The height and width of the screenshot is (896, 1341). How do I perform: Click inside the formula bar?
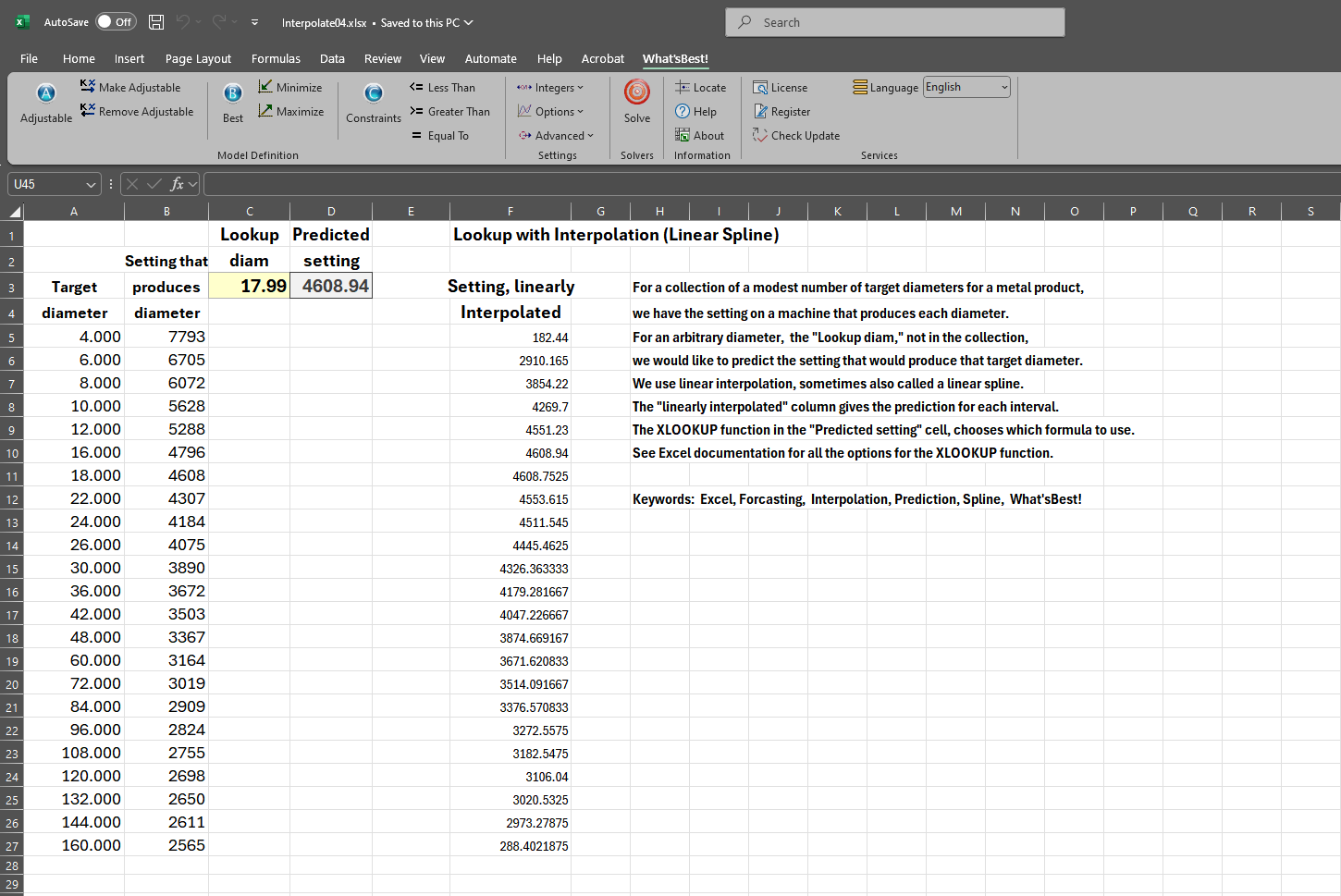click(x=772, y=184)
